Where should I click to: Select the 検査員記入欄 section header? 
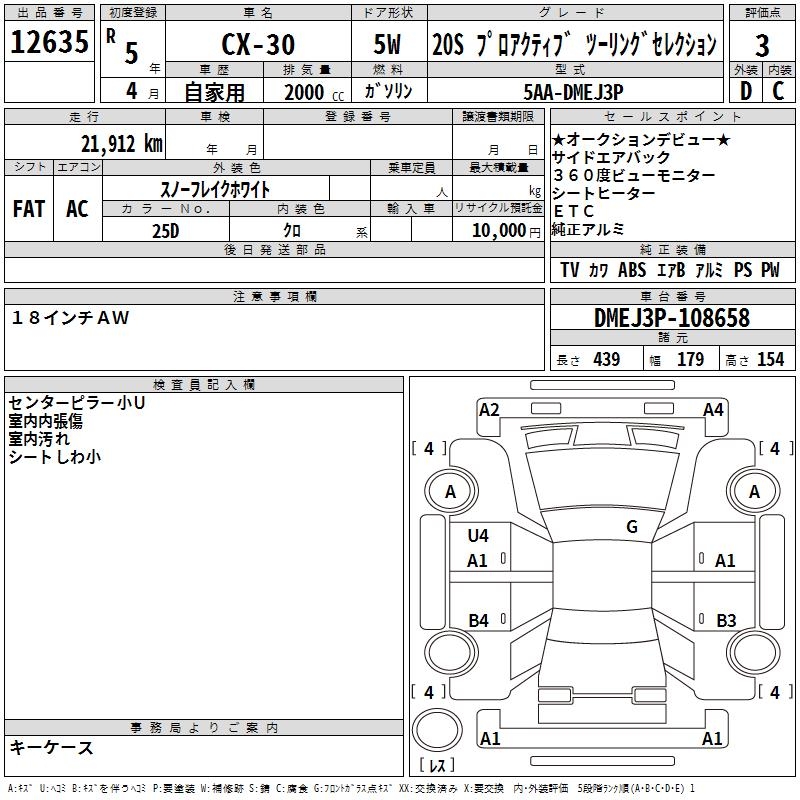tap(204, 385)
